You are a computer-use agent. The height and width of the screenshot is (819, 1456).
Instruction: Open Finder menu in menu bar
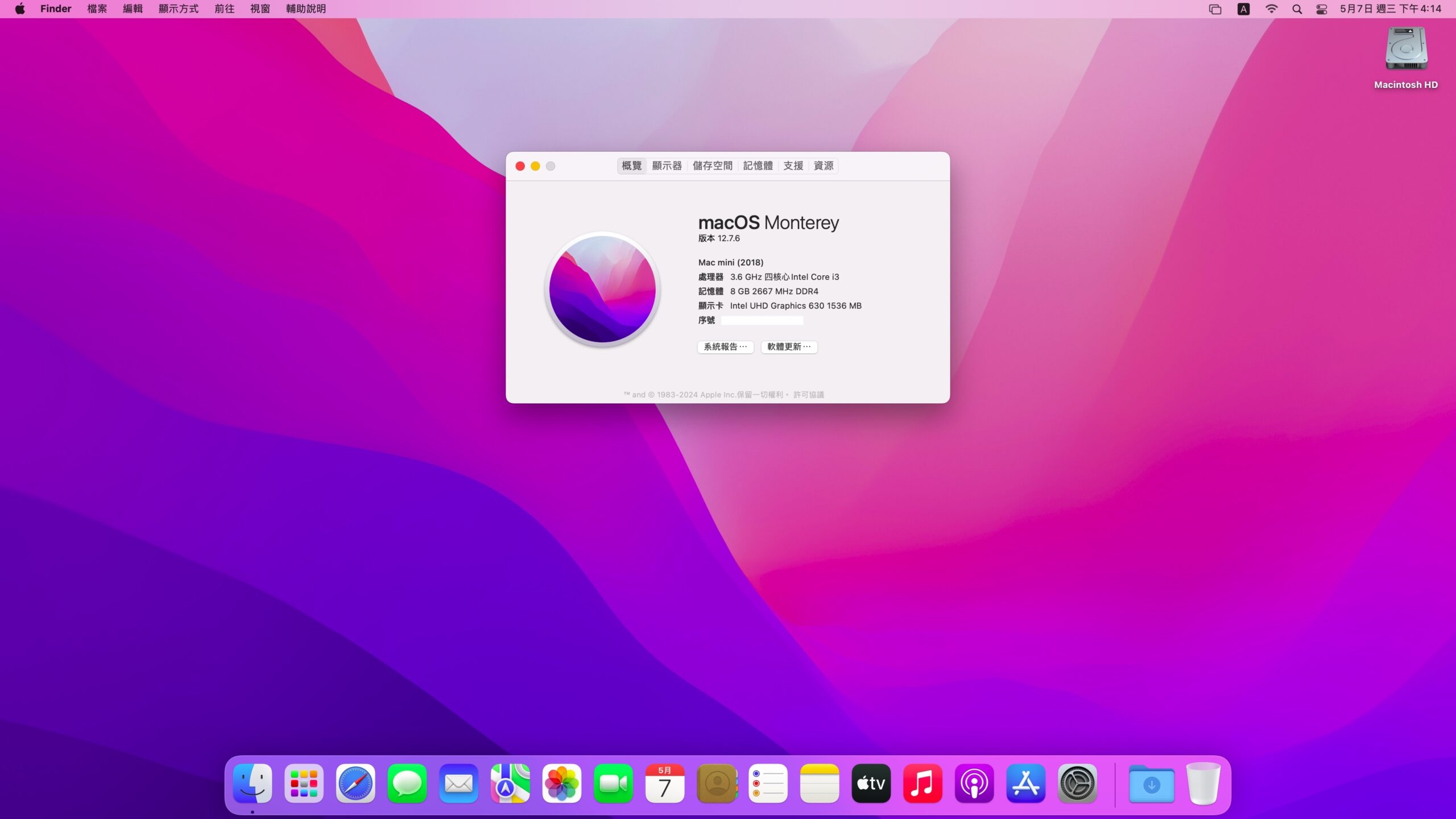[x=56, y=9]
